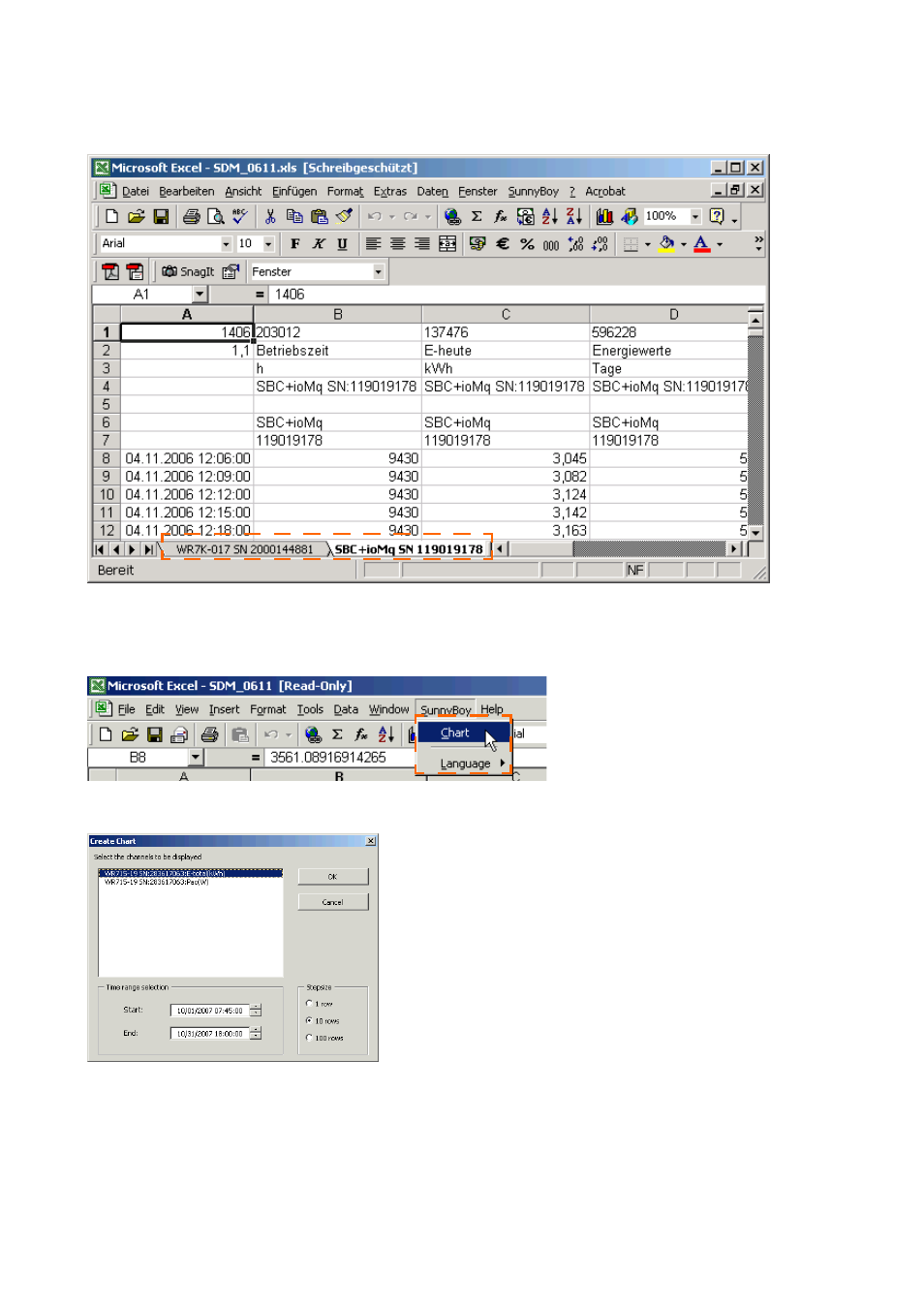Select the Pac(W) channel in the list
Viewport: 924px width, 1309px height.
point(191,882)
